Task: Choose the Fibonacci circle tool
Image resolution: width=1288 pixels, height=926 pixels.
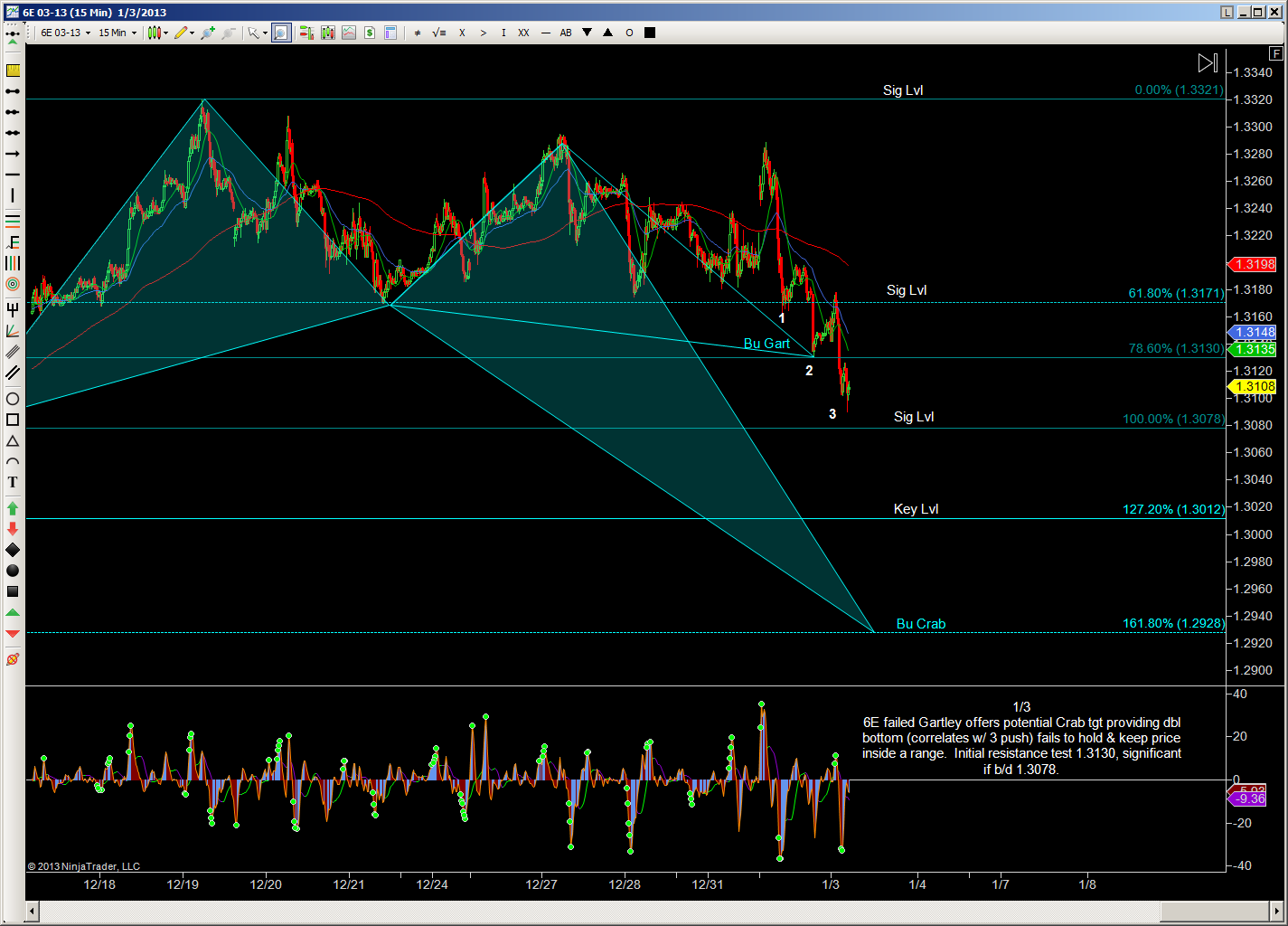Action: tap(13, 284)
